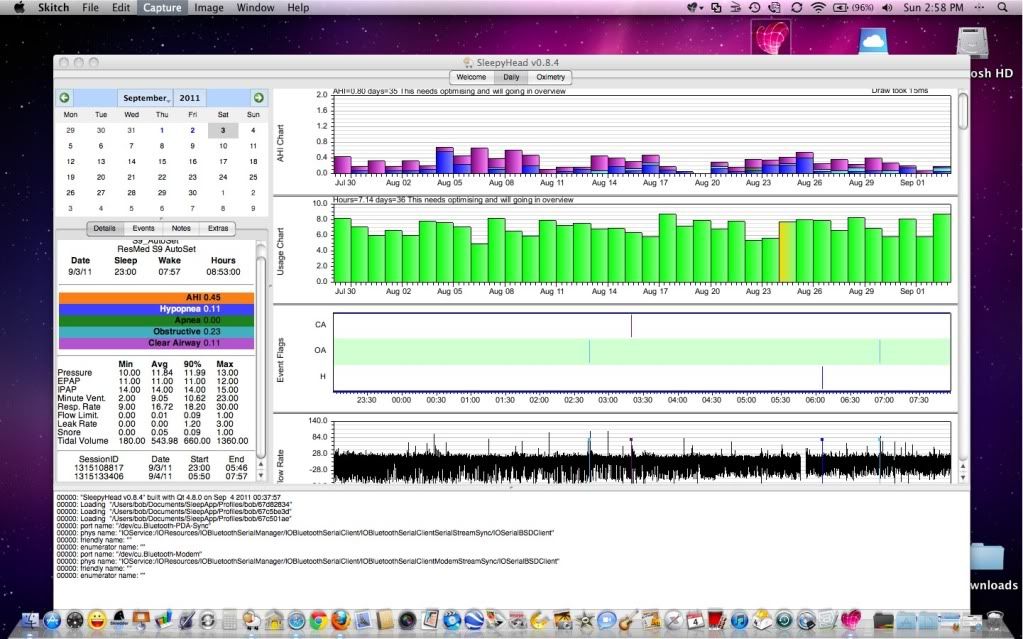Click graph scrollbar down arrow
This screenshot has width=1023, height=639.
[962, 477]
